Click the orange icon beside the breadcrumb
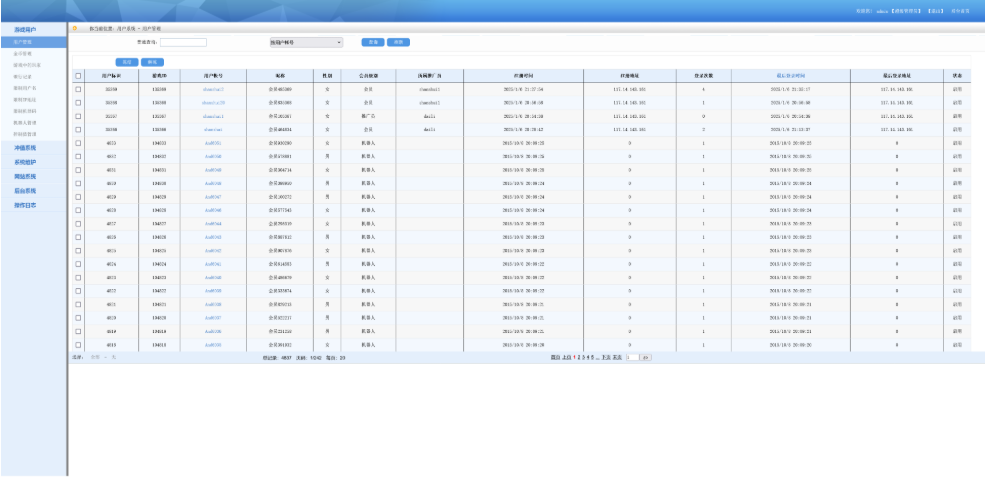 (x=74, y=29)
